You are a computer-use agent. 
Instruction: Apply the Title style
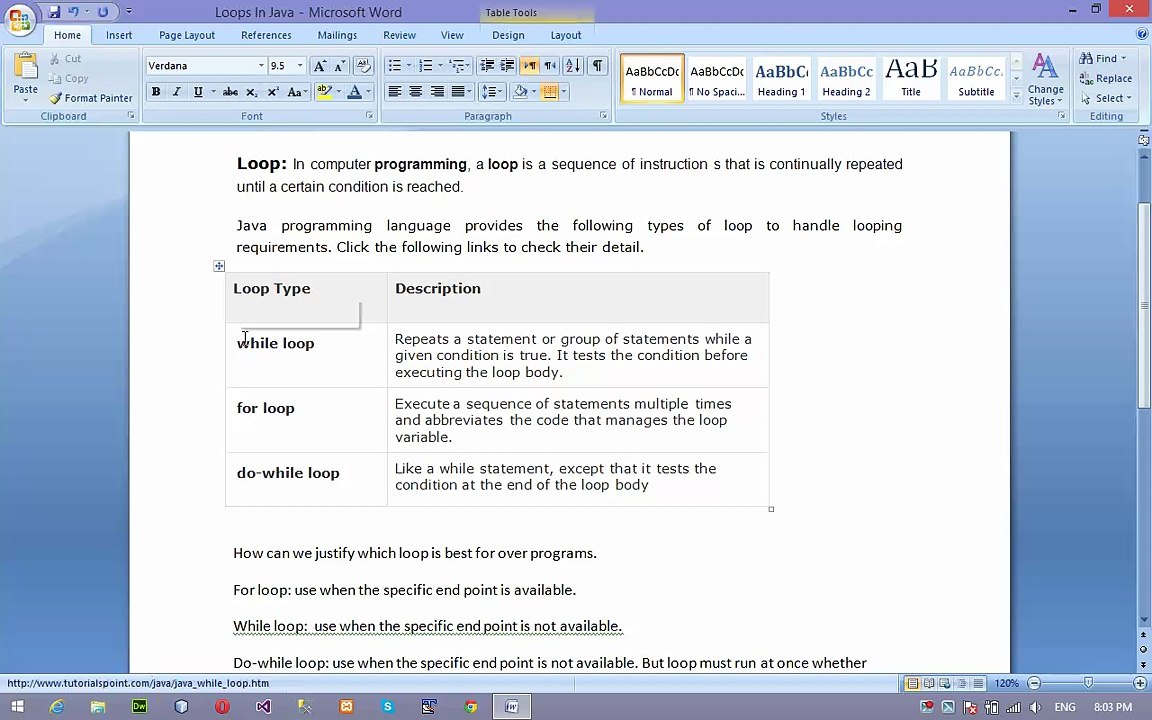911,78
